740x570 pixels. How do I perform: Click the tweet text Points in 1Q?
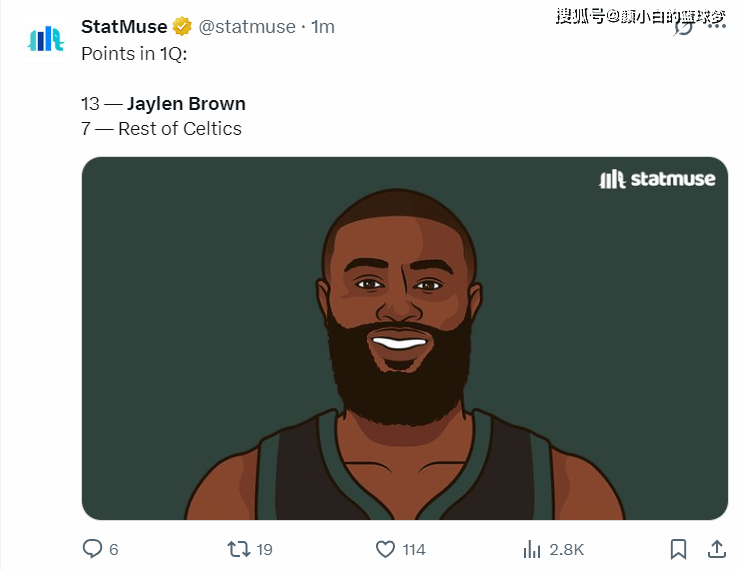(134, 54)
